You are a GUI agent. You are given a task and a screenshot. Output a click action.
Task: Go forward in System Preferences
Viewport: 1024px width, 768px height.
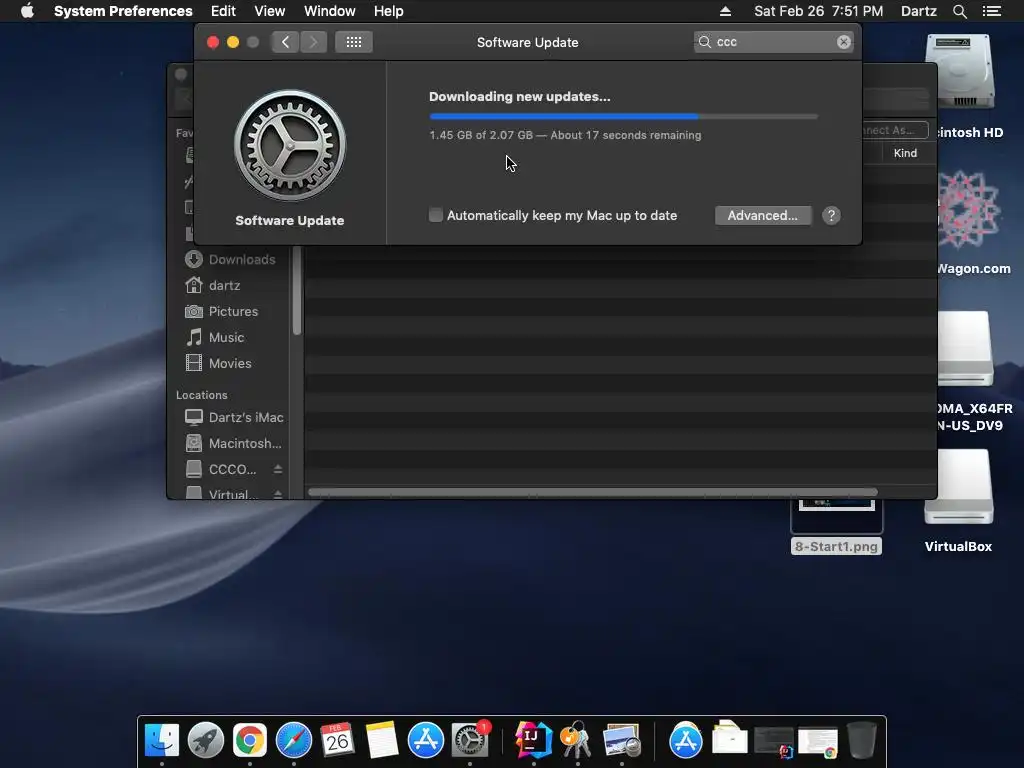point(313,42)
